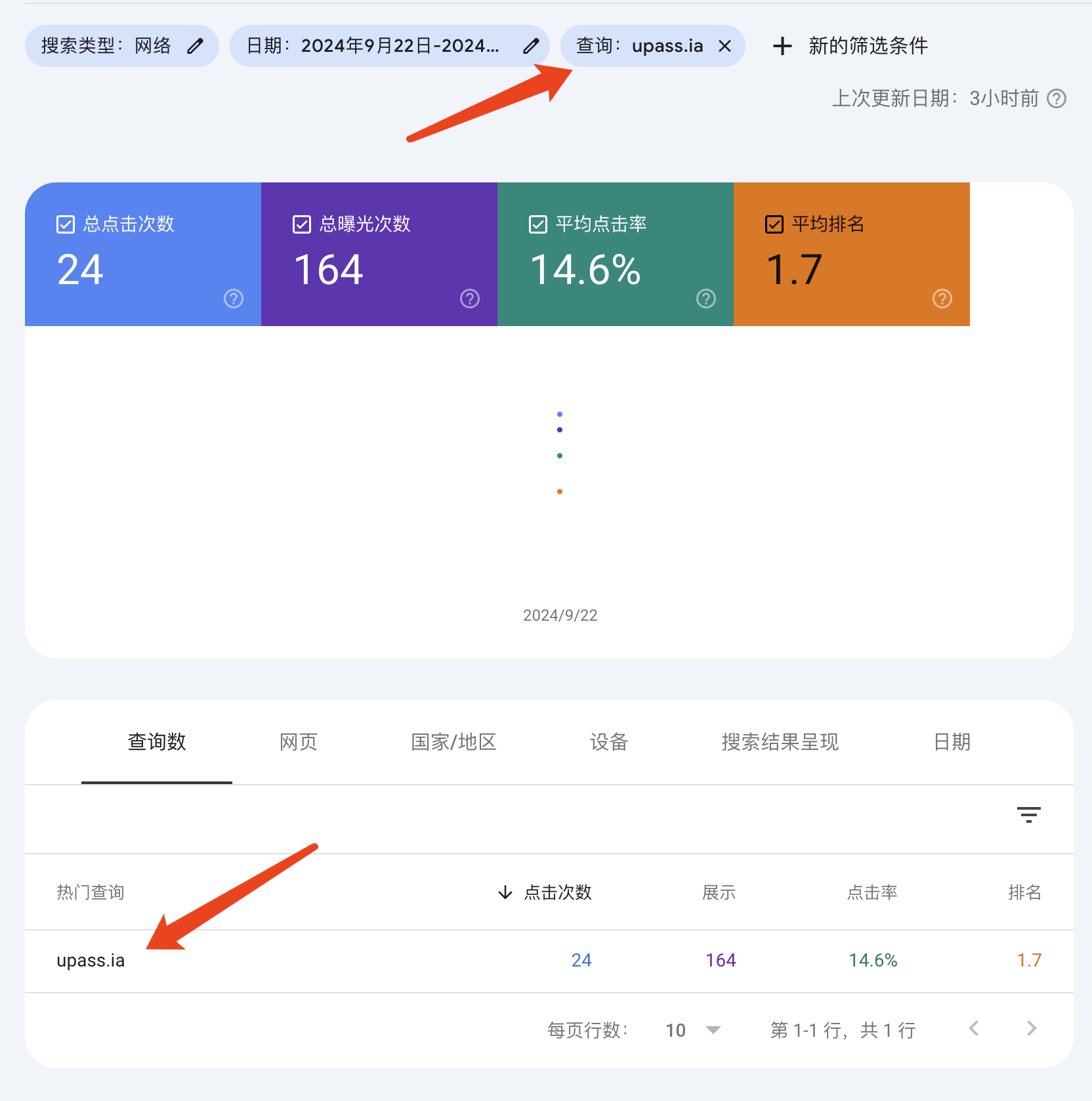The width and height of the screenshot is (1092, 1101).
Task: Expand the 每页行数 dropdown
Action: click(x=693, y=1030)
